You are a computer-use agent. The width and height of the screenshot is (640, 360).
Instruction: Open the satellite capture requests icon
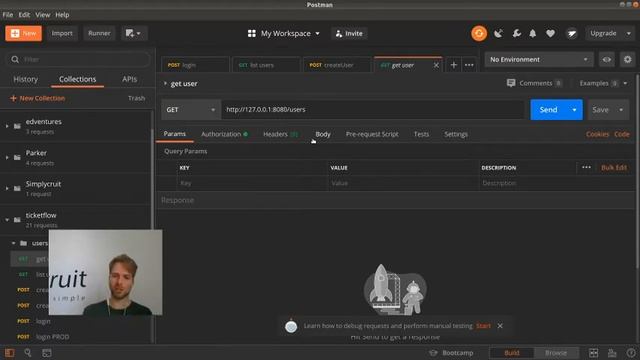tap(498, 33)
